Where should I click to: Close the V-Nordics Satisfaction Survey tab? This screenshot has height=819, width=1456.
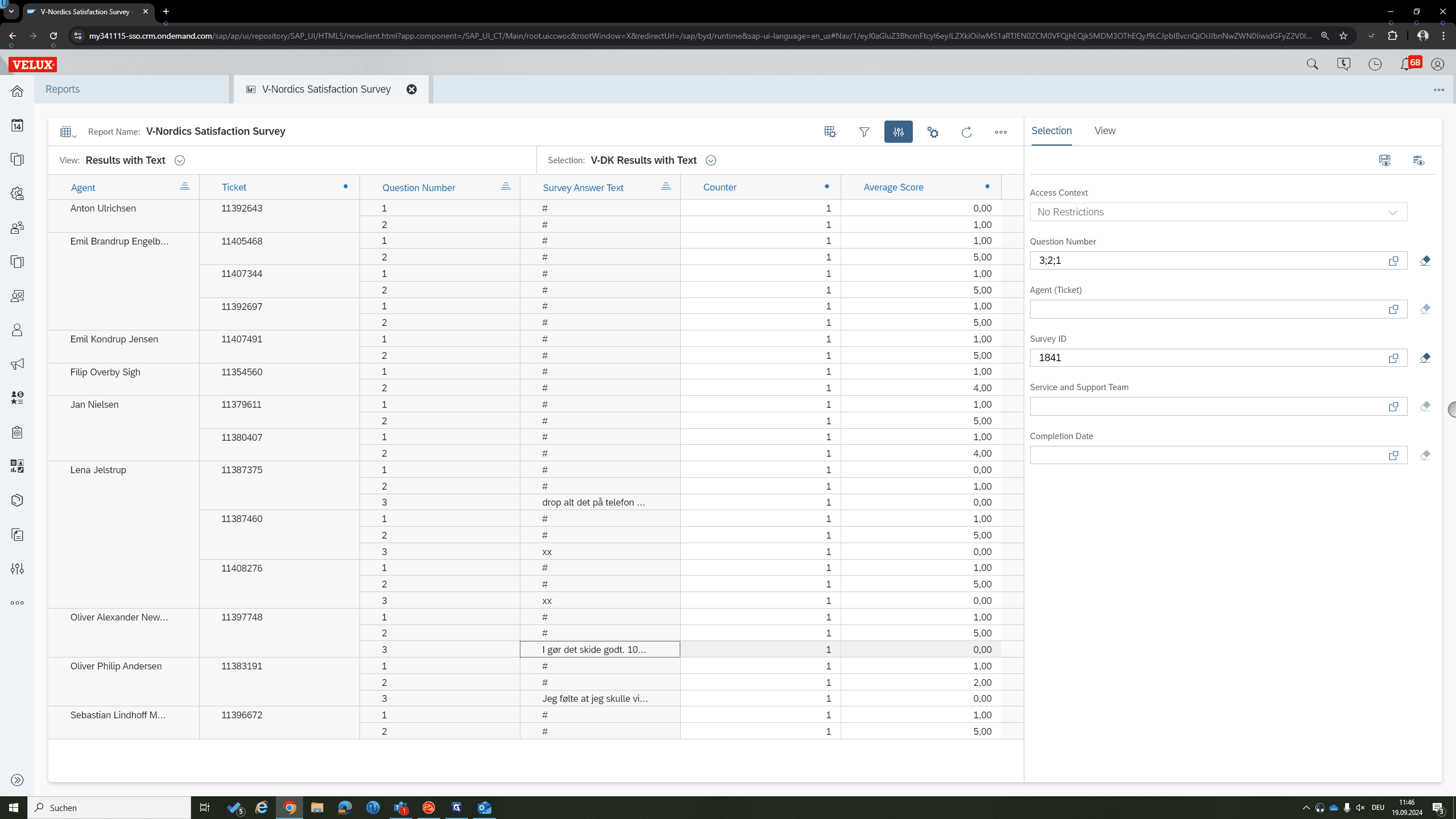pos(412,89)
